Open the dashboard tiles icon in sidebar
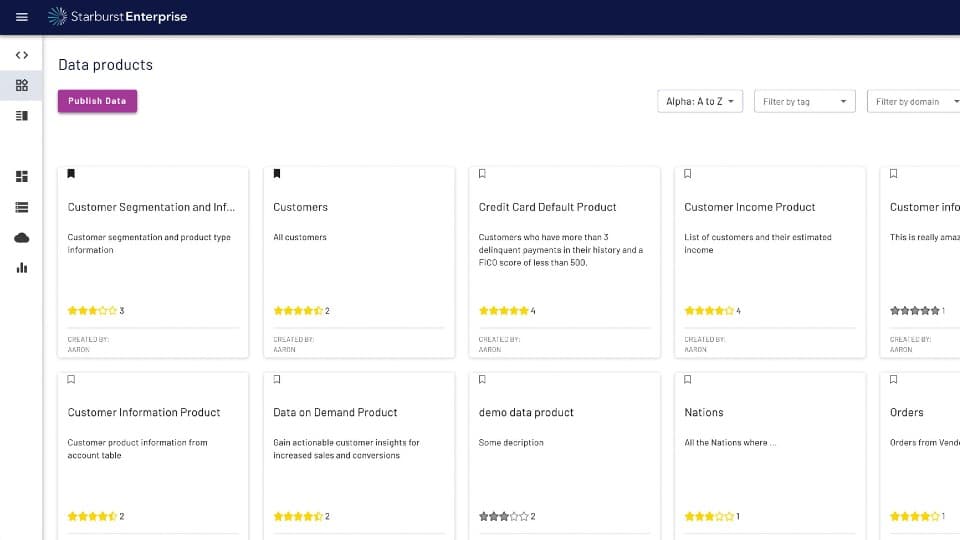960x540 pixels. click(22, 177)
